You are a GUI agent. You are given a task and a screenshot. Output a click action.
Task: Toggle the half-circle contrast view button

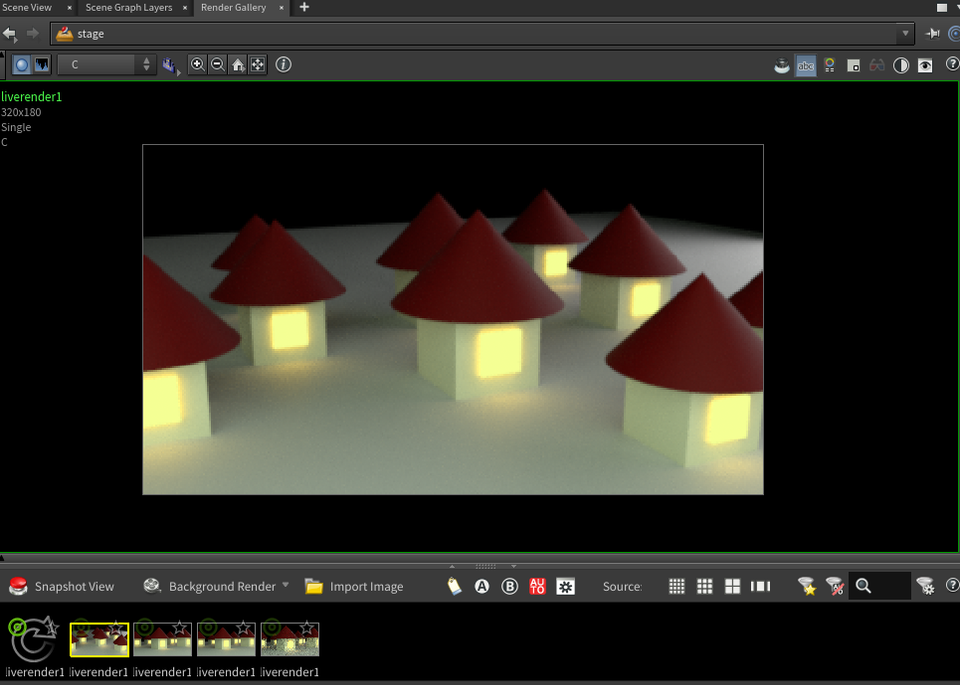tap(901, 66)
